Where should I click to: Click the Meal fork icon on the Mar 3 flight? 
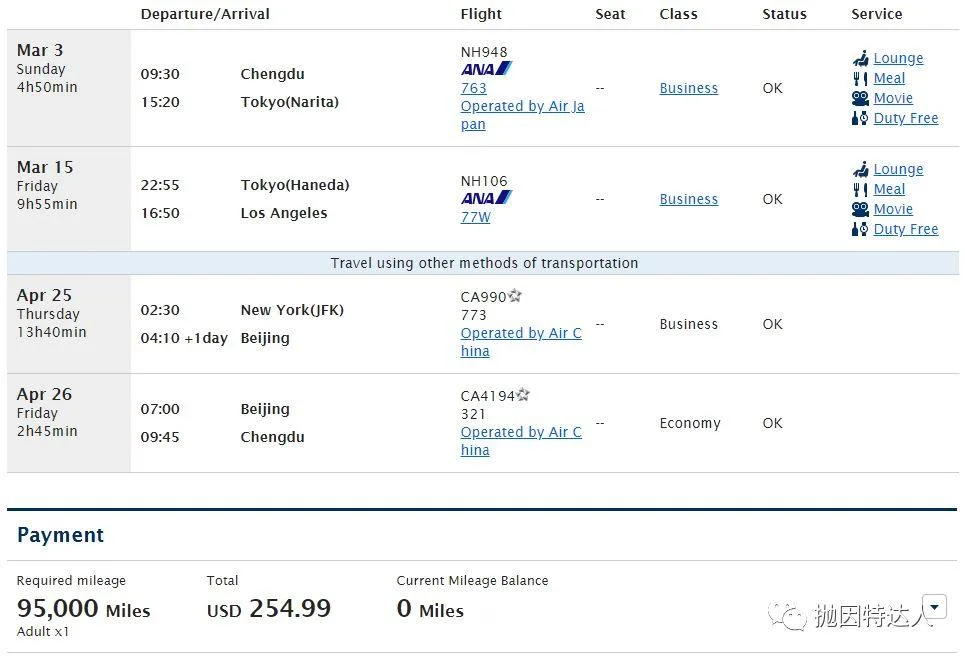point(861,78)
